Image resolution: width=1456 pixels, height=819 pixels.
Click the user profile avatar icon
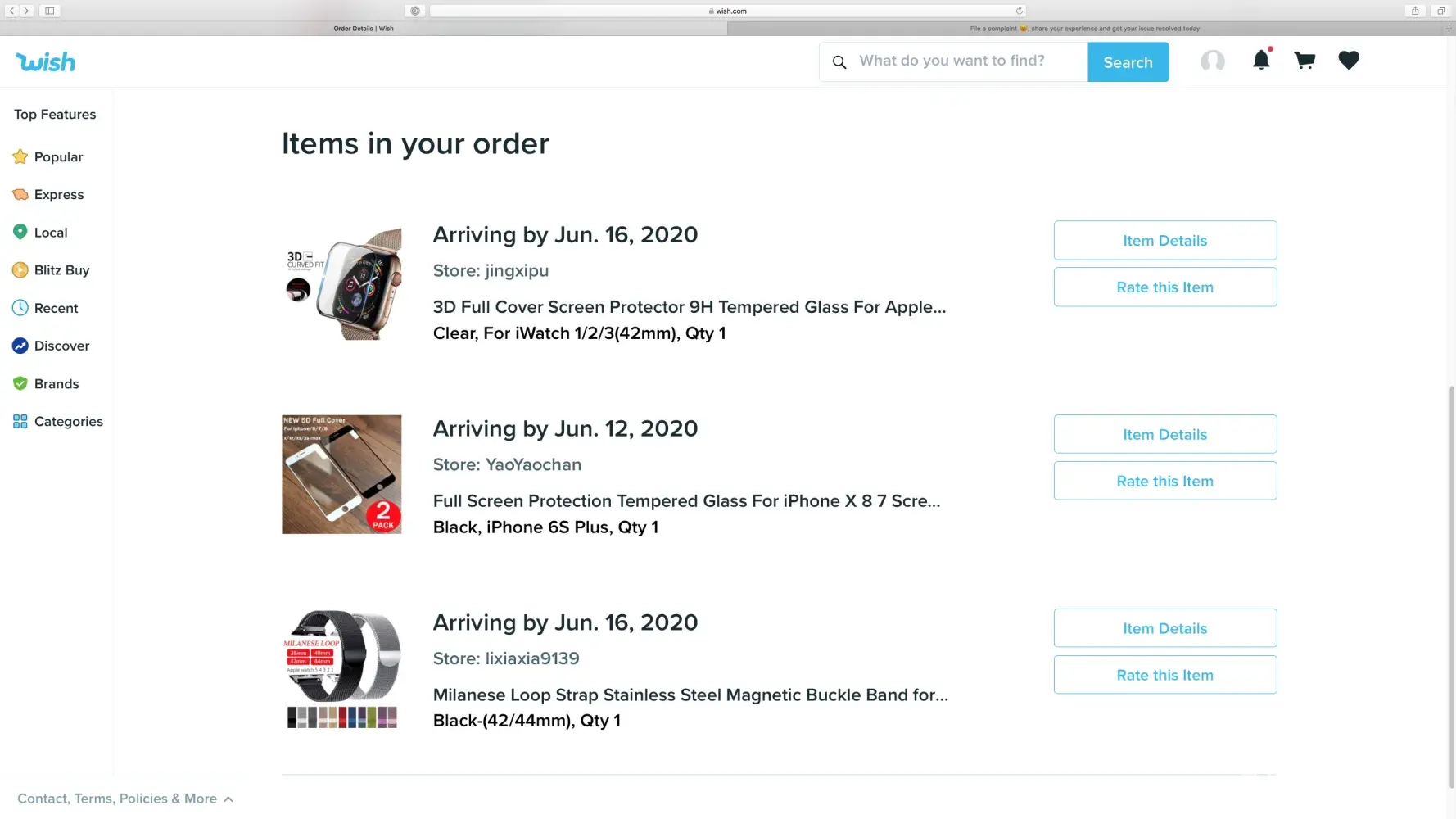tap(1212, 61)
